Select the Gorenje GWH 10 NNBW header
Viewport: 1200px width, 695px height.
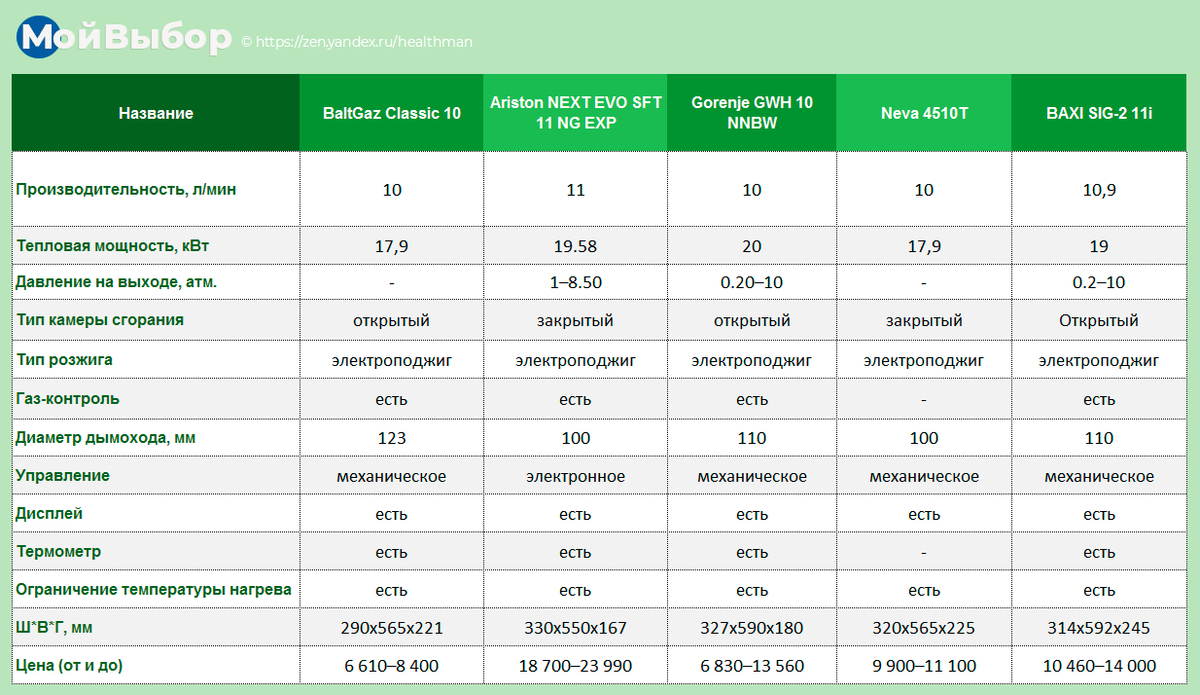tap(752, 113)
